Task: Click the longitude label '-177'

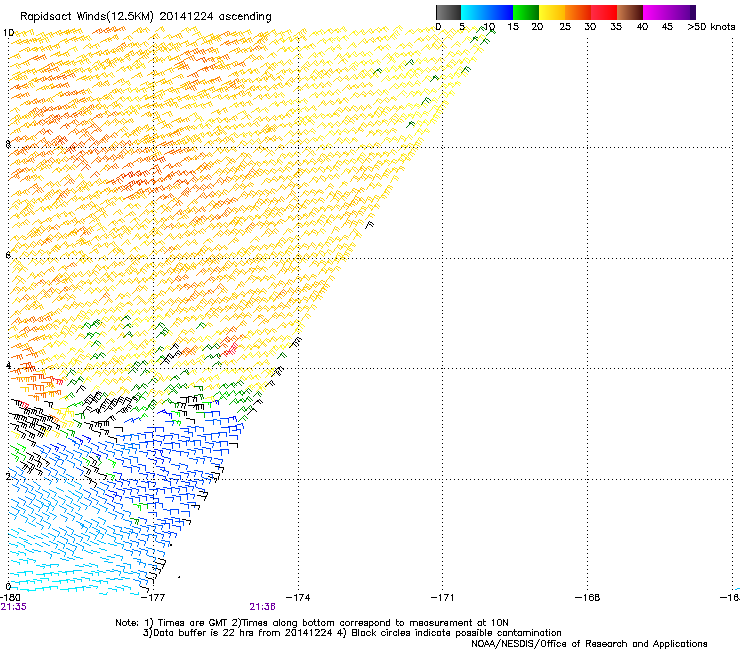Action: click(x=153, y=598)
